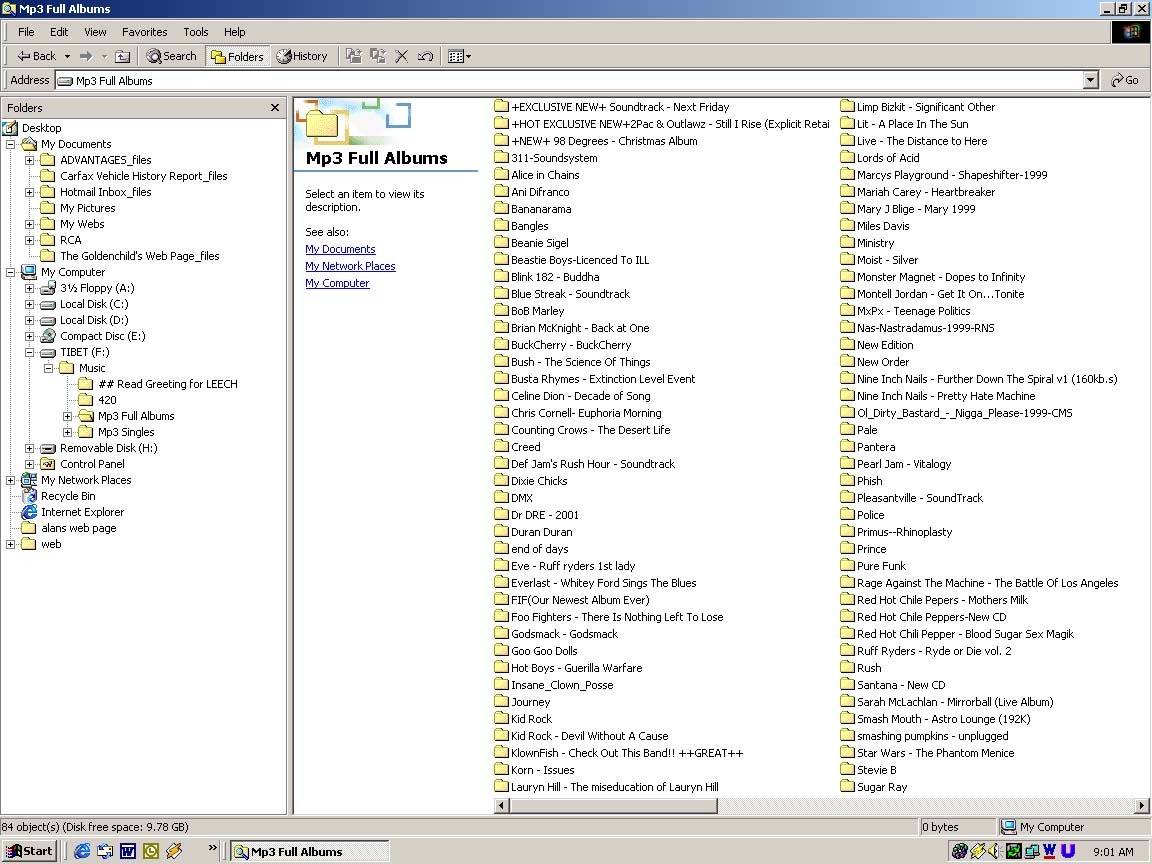
Task: Follow the My Documents link under See also
Action: (340, 249)
